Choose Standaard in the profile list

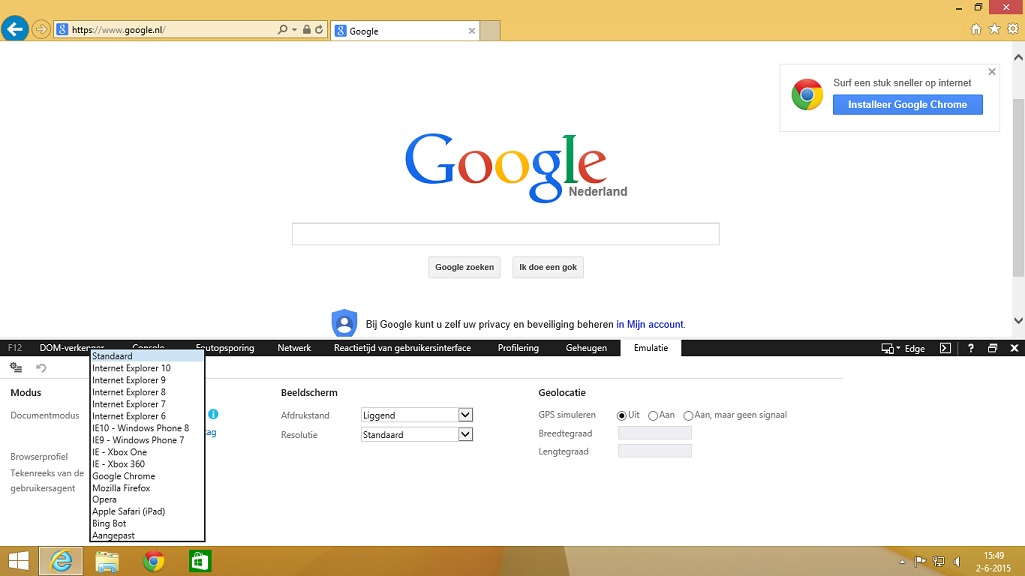pos(147,356)
